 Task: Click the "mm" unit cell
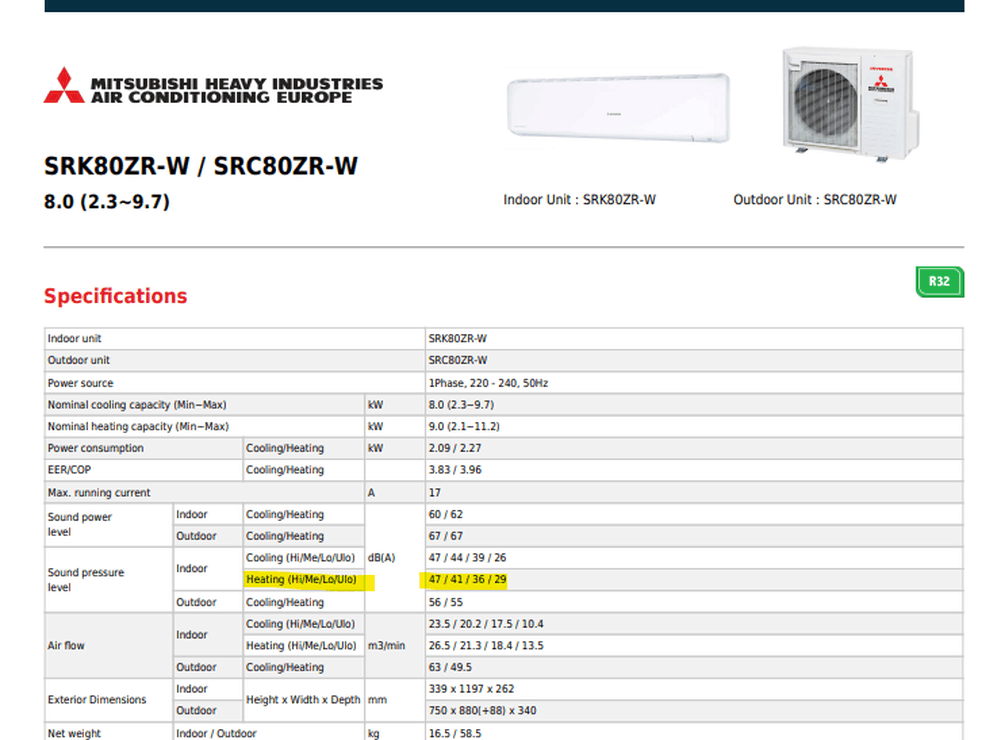(377, 700)
